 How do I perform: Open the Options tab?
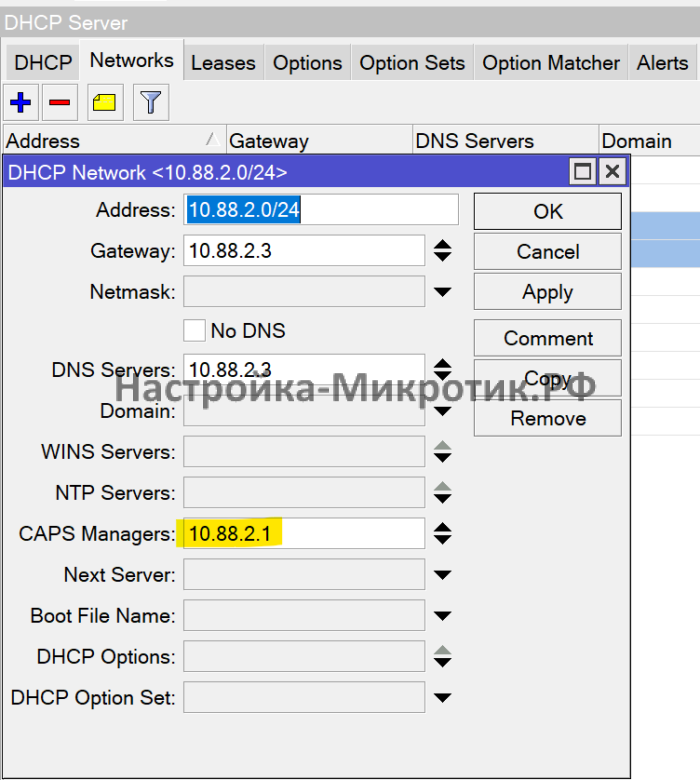coord(307,63)
